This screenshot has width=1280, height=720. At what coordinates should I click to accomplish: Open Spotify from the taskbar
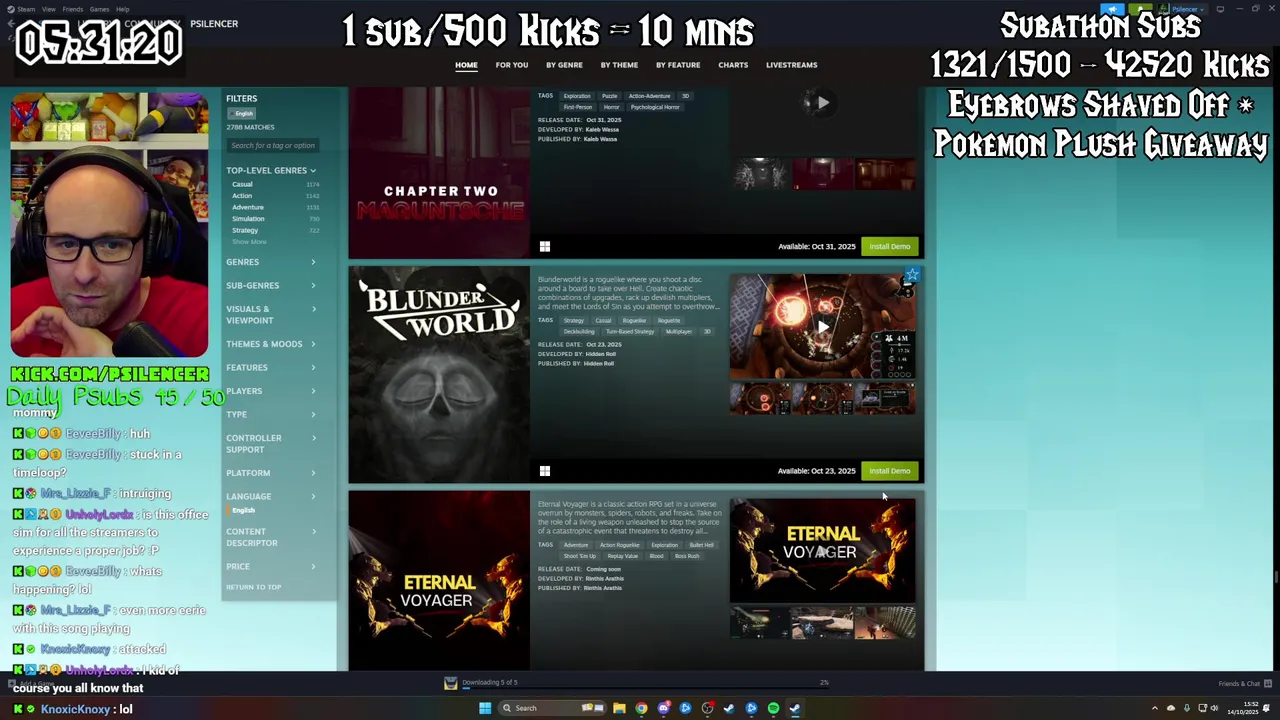[773, 708]
